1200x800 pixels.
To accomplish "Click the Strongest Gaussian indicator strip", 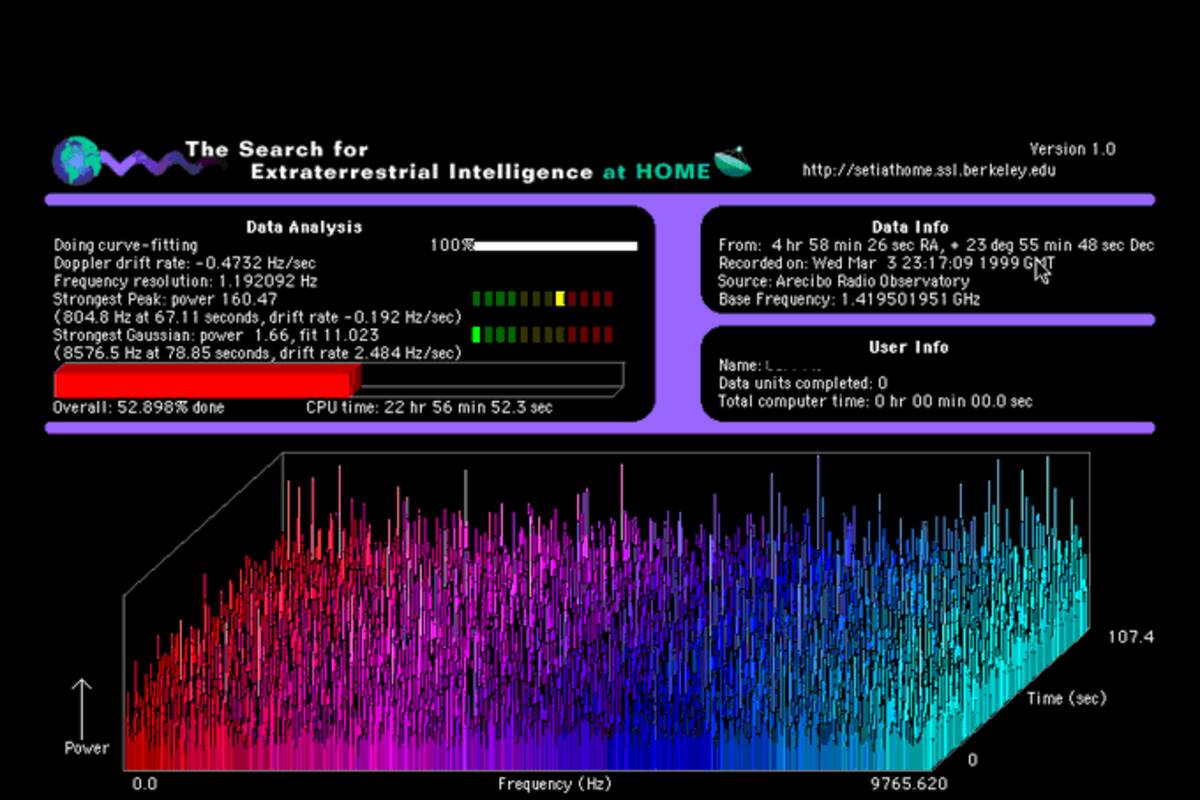I will coord(542,334).
